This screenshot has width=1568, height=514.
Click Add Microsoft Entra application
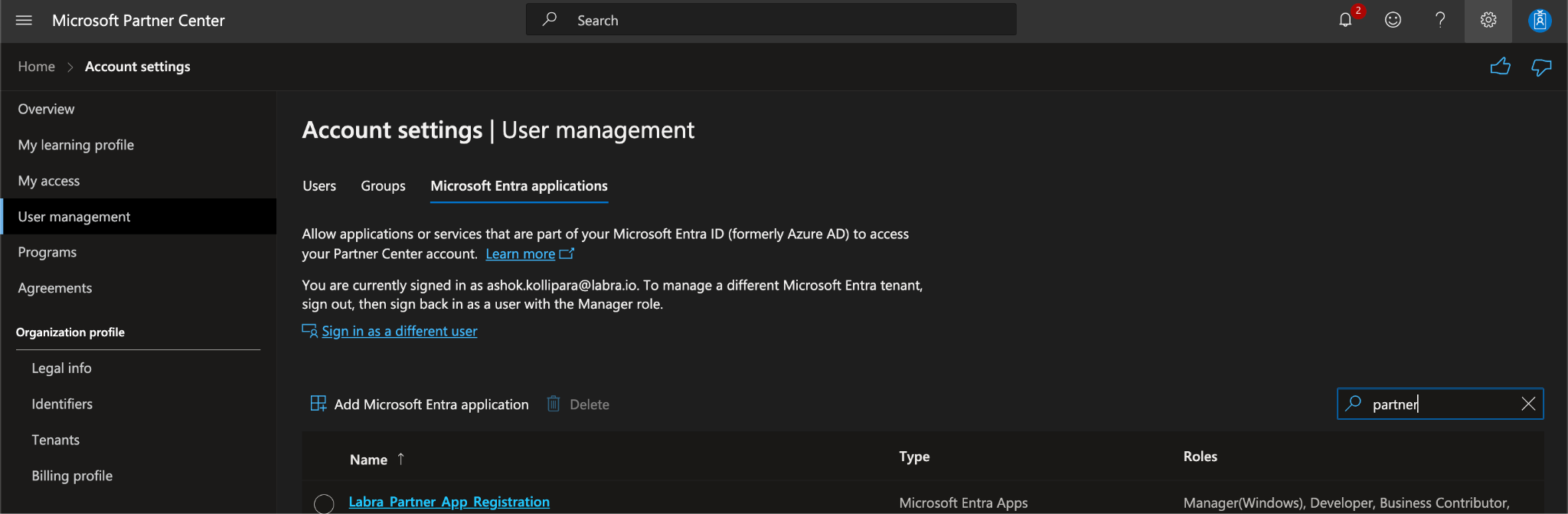[x=419, y=404]
